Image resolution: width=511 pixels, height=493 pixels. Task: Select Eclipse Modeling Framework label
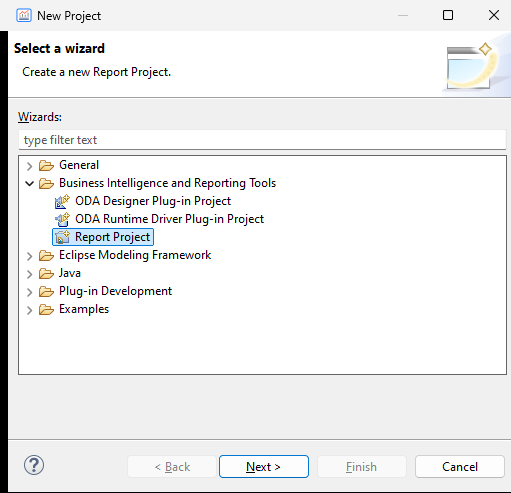[135, 255]
